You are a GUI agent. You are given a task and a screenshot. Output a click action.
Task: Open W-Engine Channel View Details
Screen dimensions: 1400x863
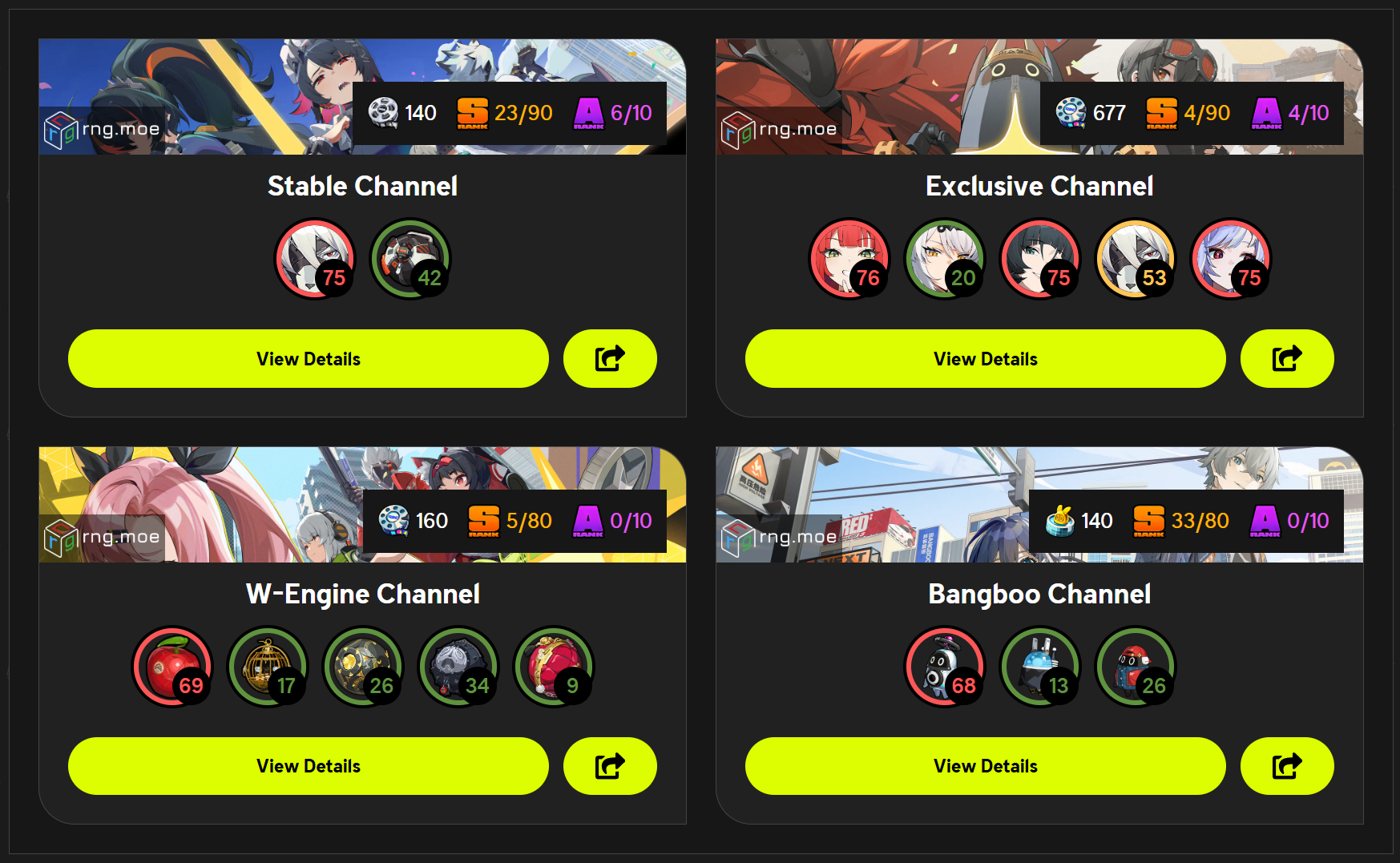tap(309, 766)
